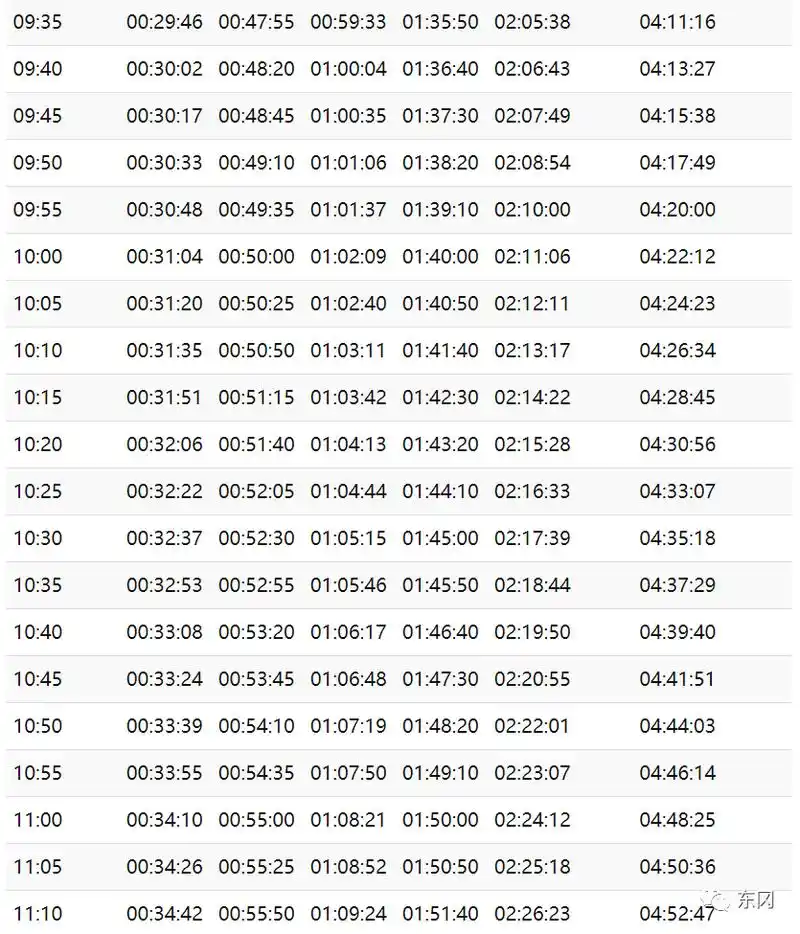
Task: Select the 00:50:00 time cell
Action: 256,257
